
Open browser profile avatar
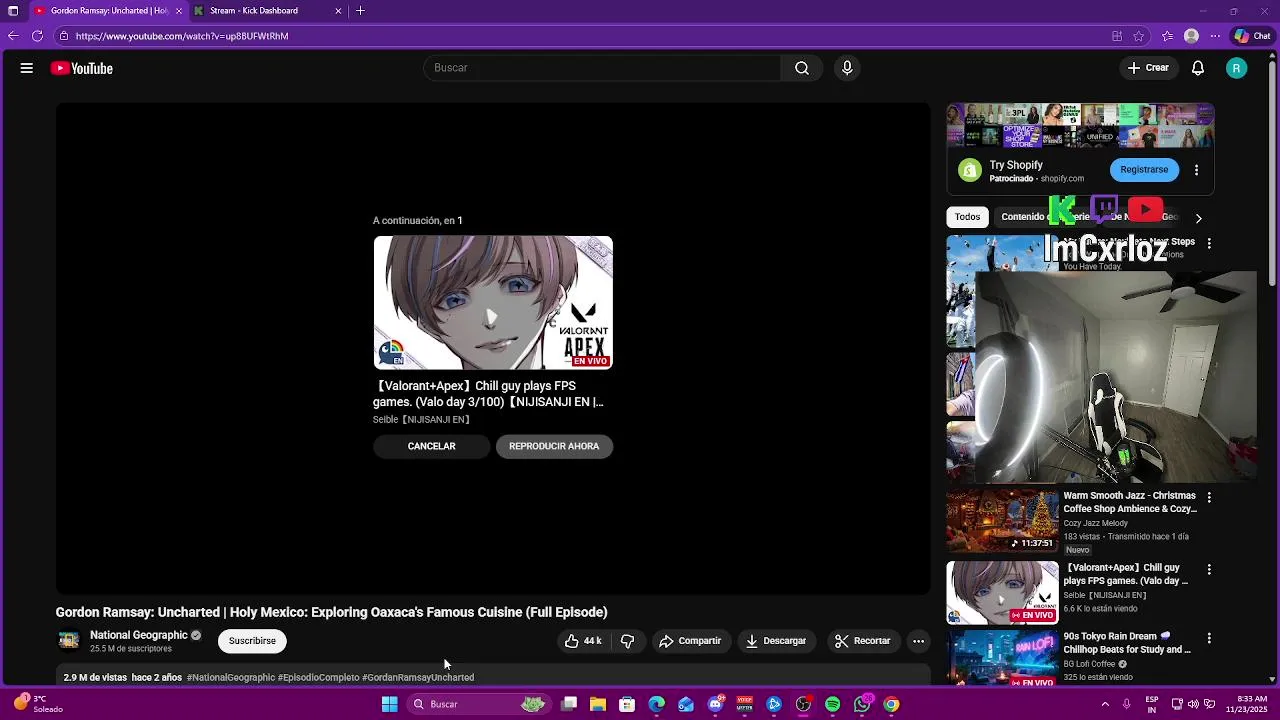click(x=1191, y=36)
